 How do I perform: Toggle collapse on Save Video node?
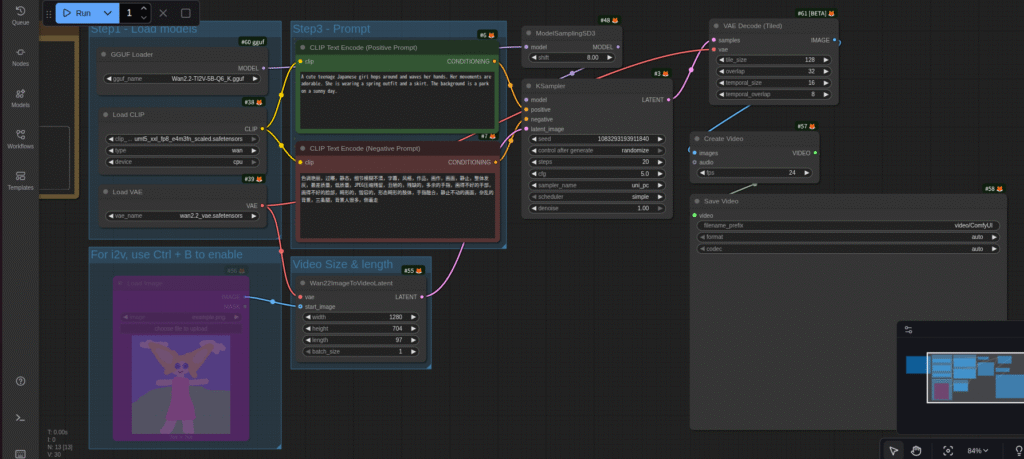695,201
